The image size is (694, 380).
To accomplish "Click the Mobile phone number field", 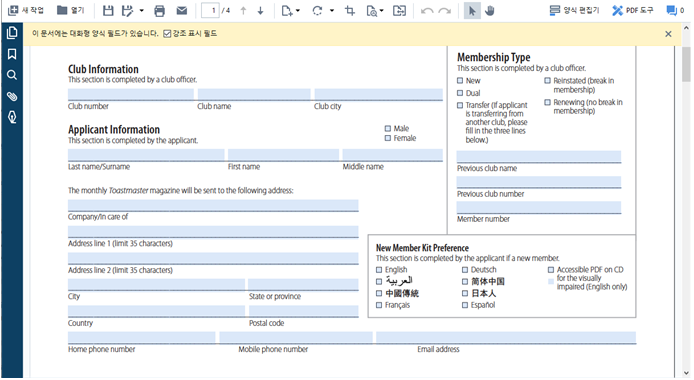I will (x=296, y=338).
